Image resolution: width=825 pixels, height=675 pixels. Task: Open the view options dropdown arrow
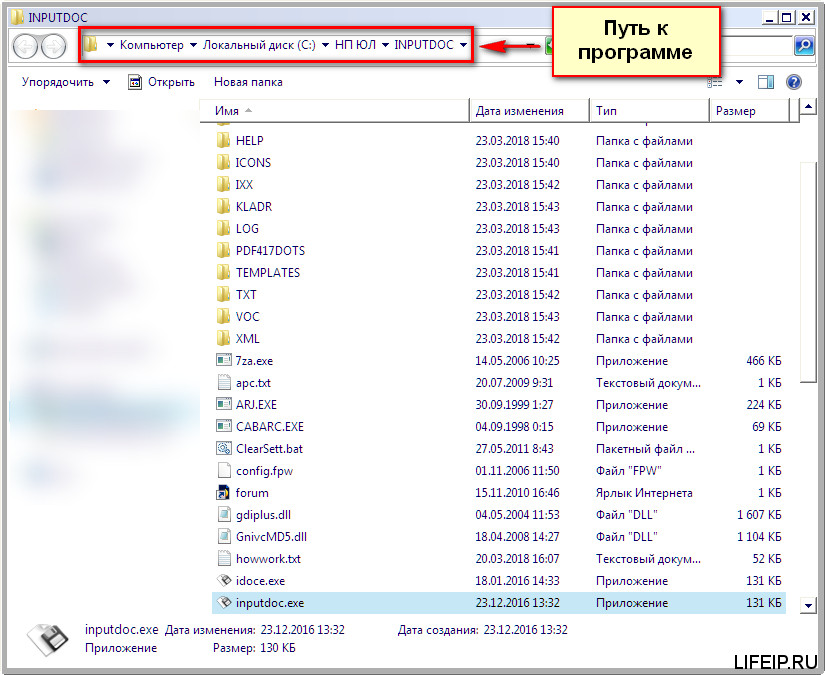click(x=739, y=82)
